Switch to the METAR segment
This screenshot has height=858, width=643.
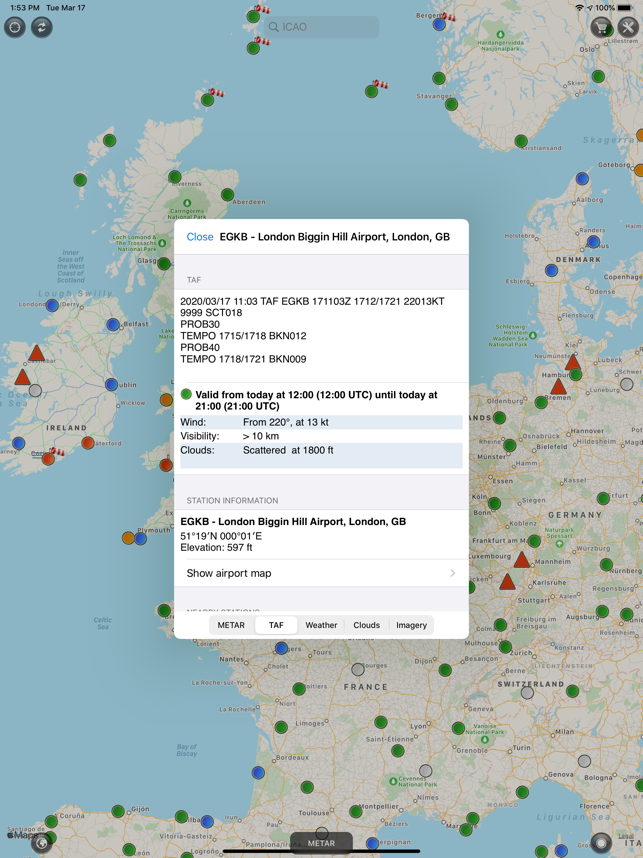[231, 625]
